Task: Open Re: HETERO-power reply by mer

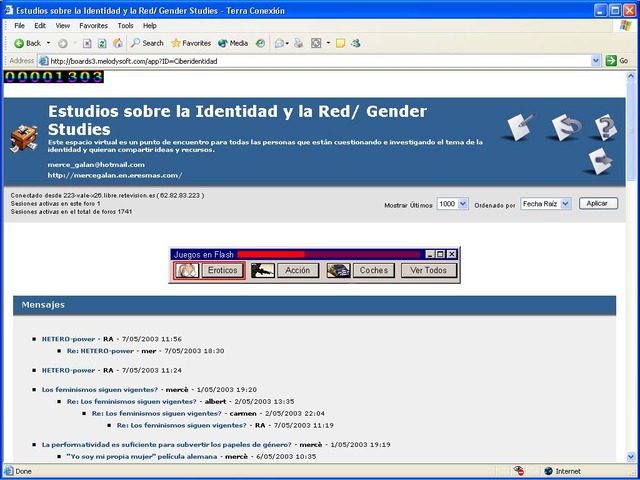Action: tap(100, 351)
